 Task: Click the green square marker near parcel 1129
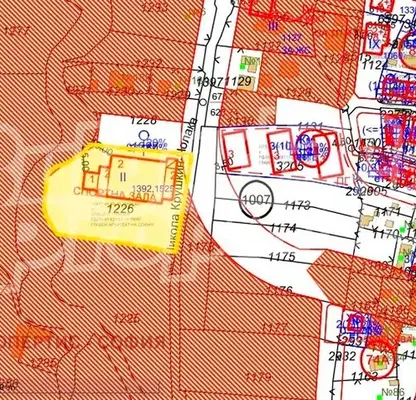click(243, 67)
